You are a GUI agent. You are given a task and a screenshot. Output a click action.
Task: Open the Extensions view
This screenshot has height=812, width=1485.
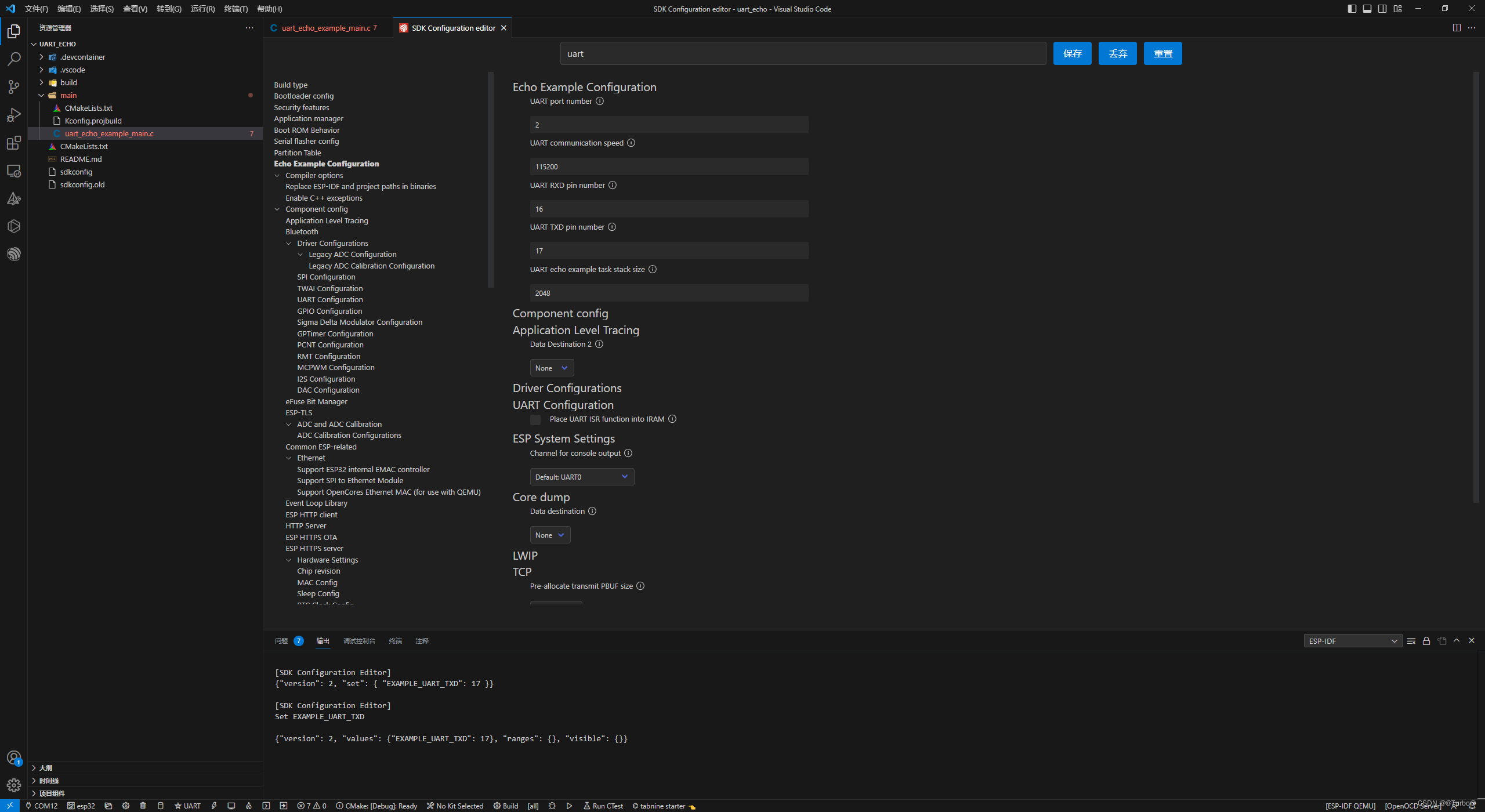(x=14, y=143)
